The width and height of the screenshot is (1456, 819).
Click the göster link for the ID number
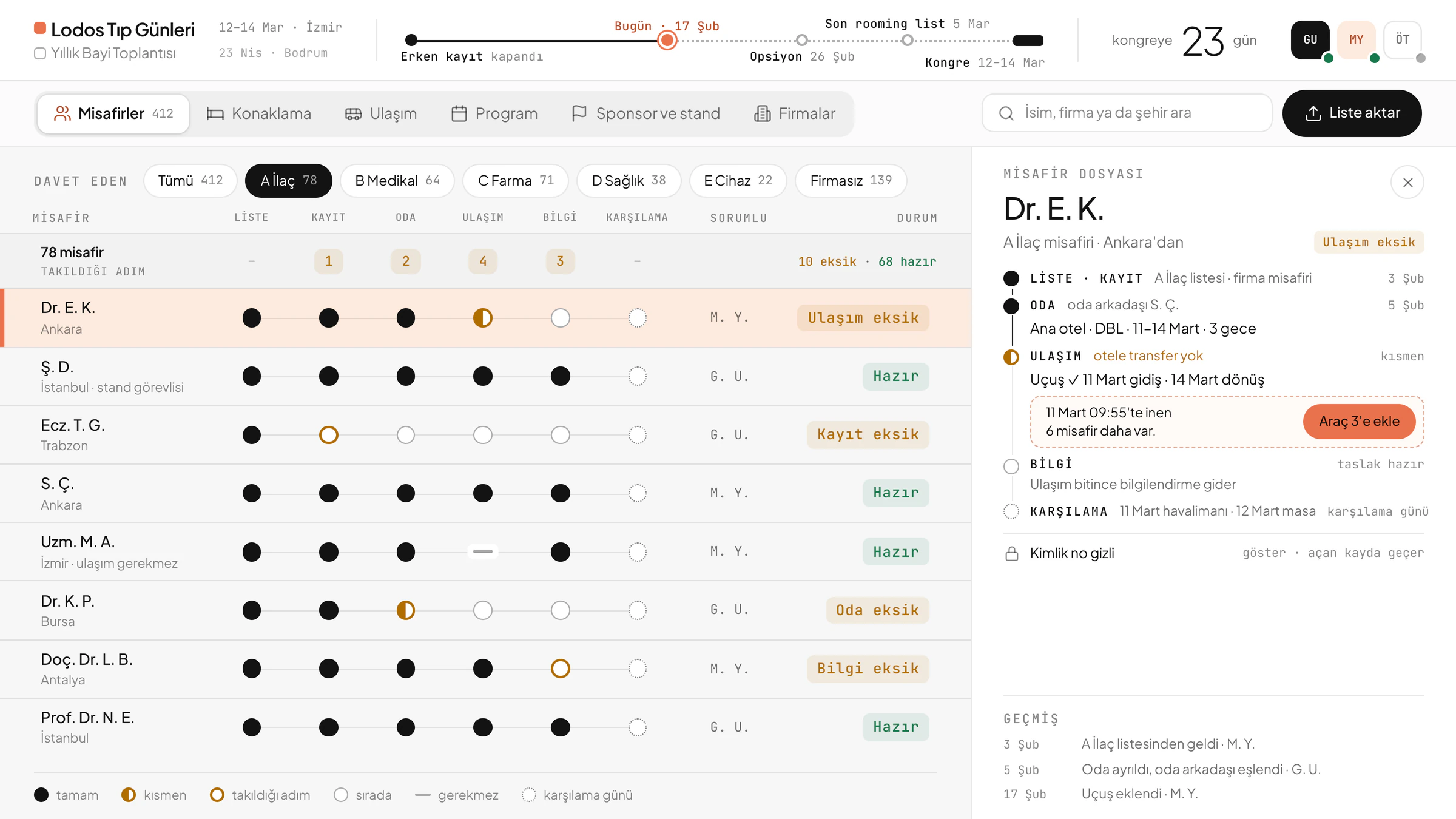pyautogui.click(x=1264, y=553)
